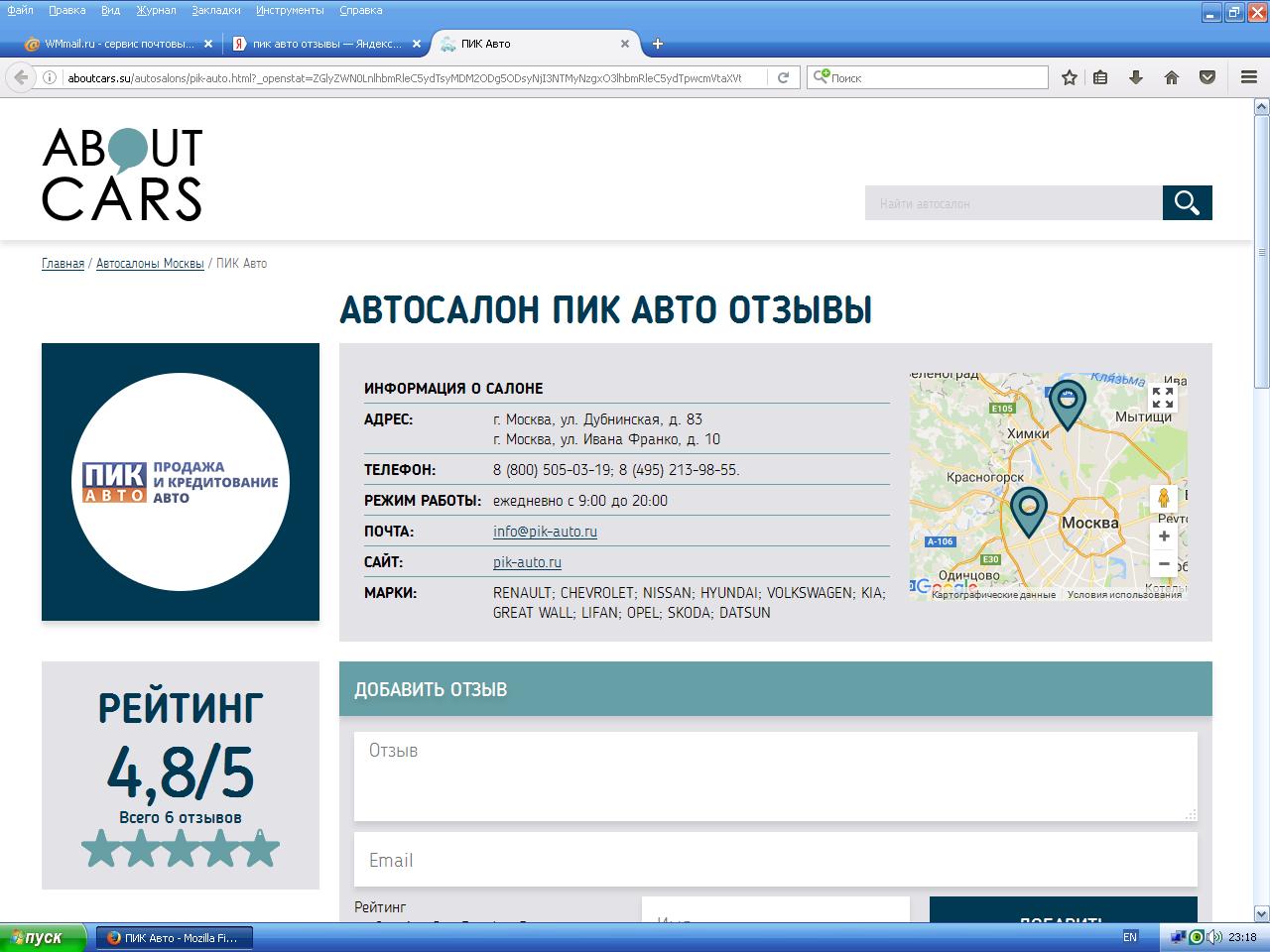The image size is (1270, 952).
Task: Open the Firefox hamburger menu
Action: 1249,77
